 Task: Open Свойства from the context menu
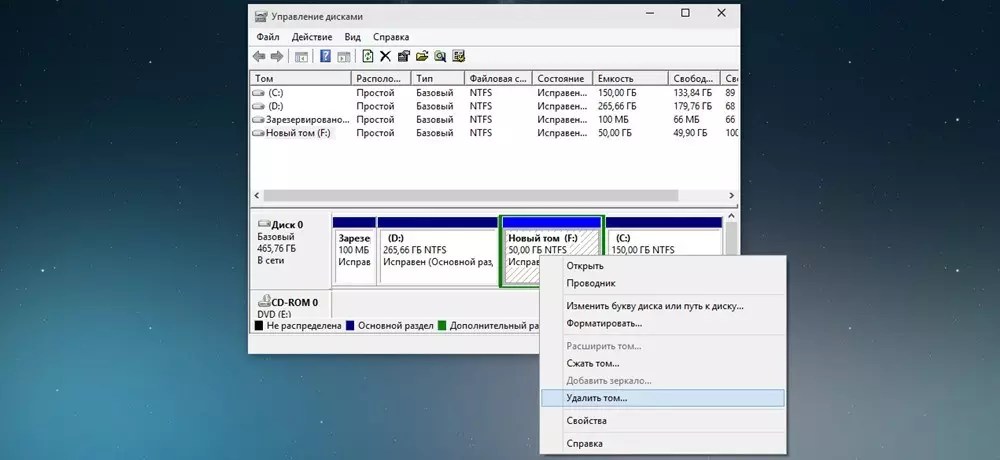[x=586, y=421]
